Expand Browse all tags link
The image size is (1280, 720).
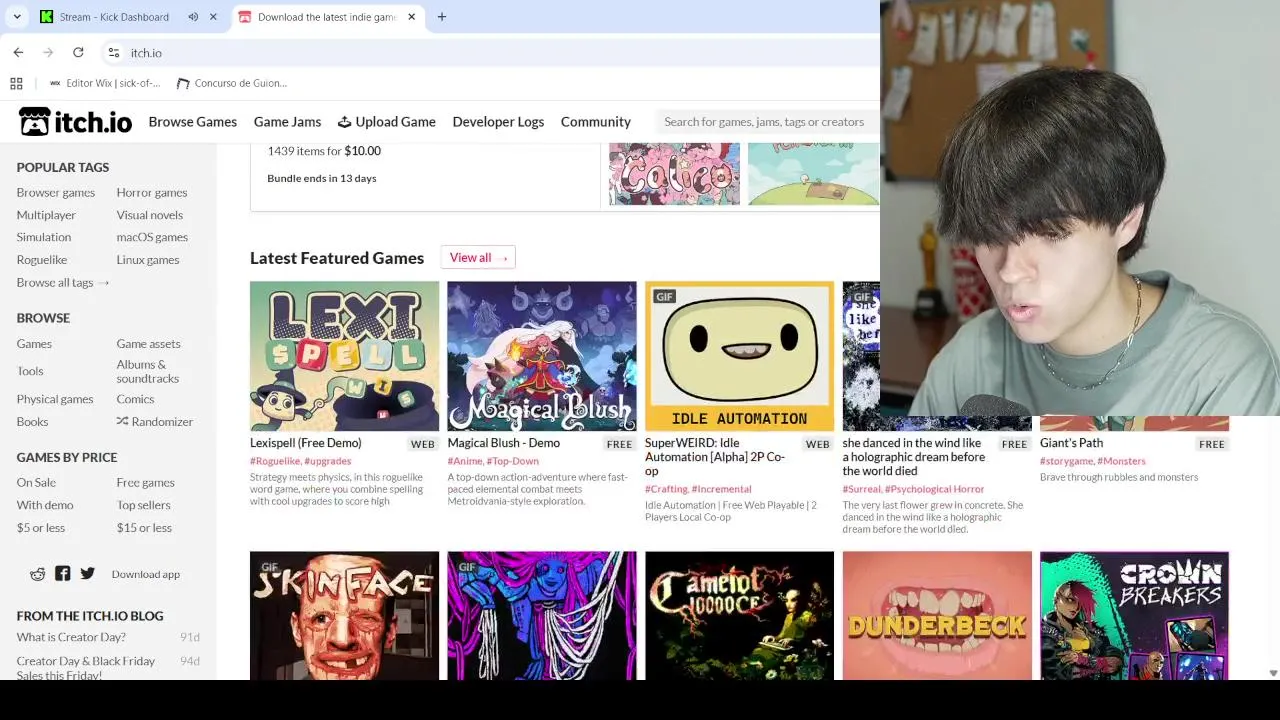(x=63, y=283)
